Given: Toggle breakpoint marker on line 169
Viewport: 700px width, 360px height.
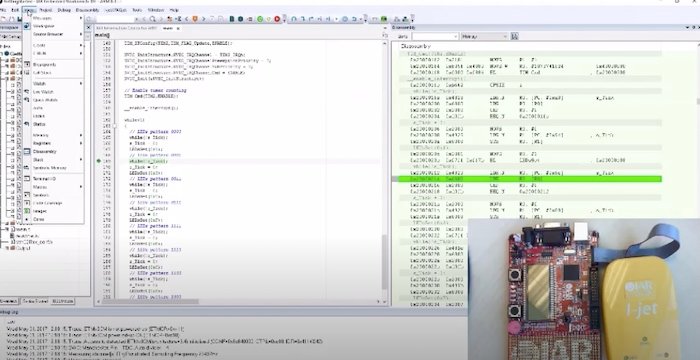Looking at the screenshot, I should tap(99, 161).
